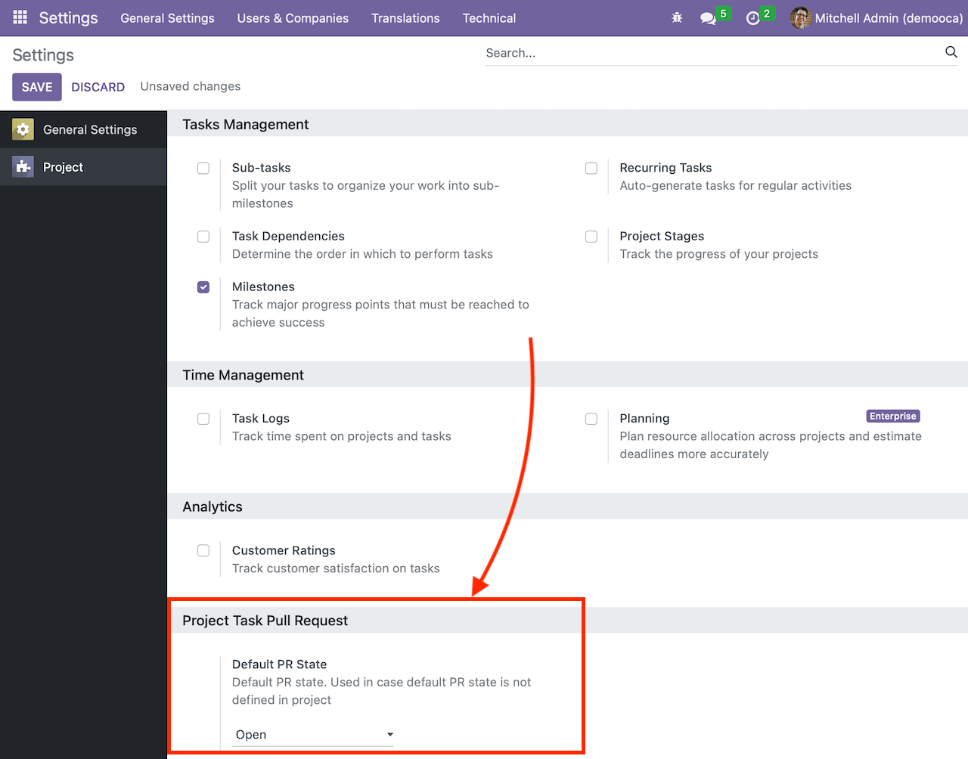
Task: Discard unsaved changes
Action: pos(97,87)
